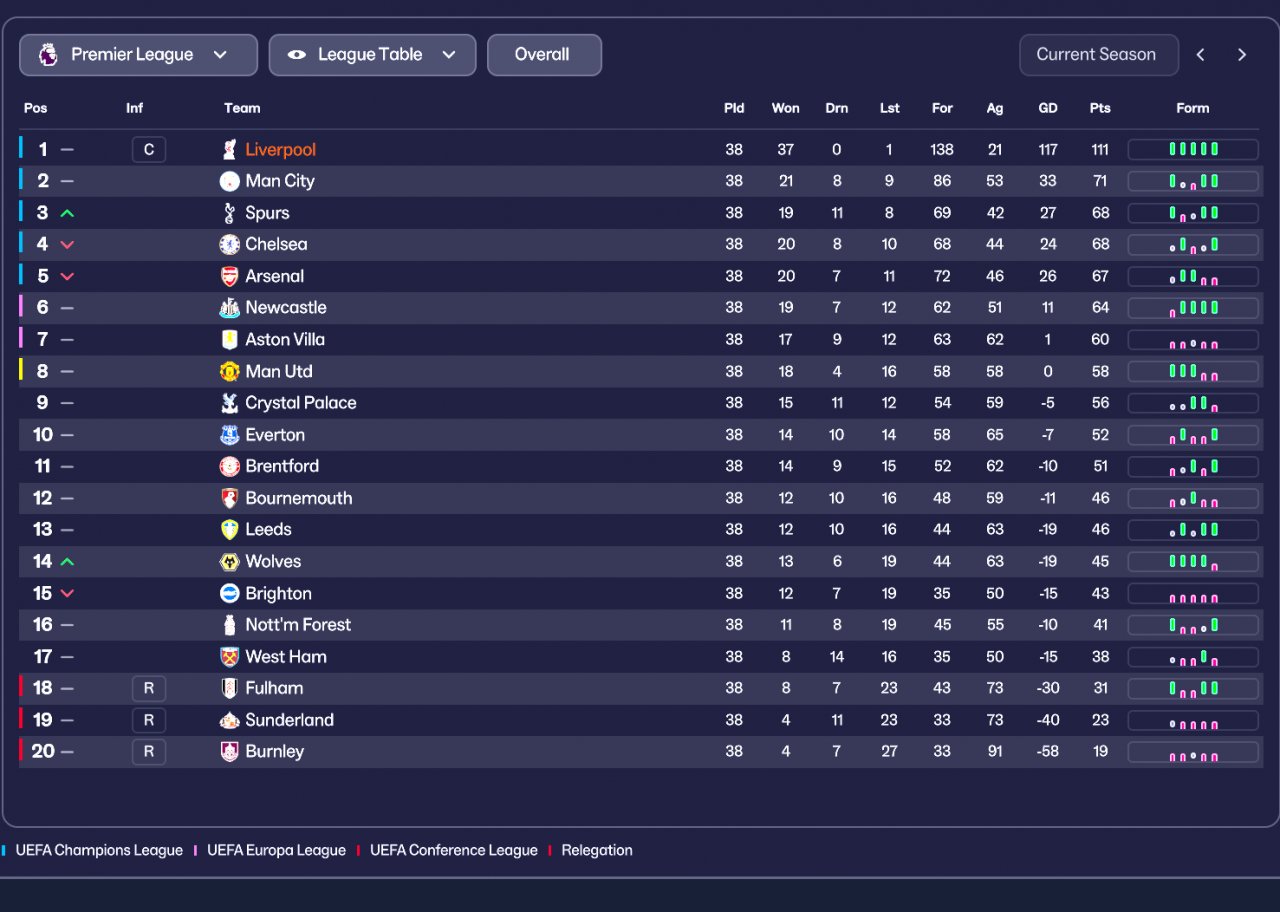Click the Arsenal club crest
1280x912 pixels.
pyautogui.click(x=230, y=276)
